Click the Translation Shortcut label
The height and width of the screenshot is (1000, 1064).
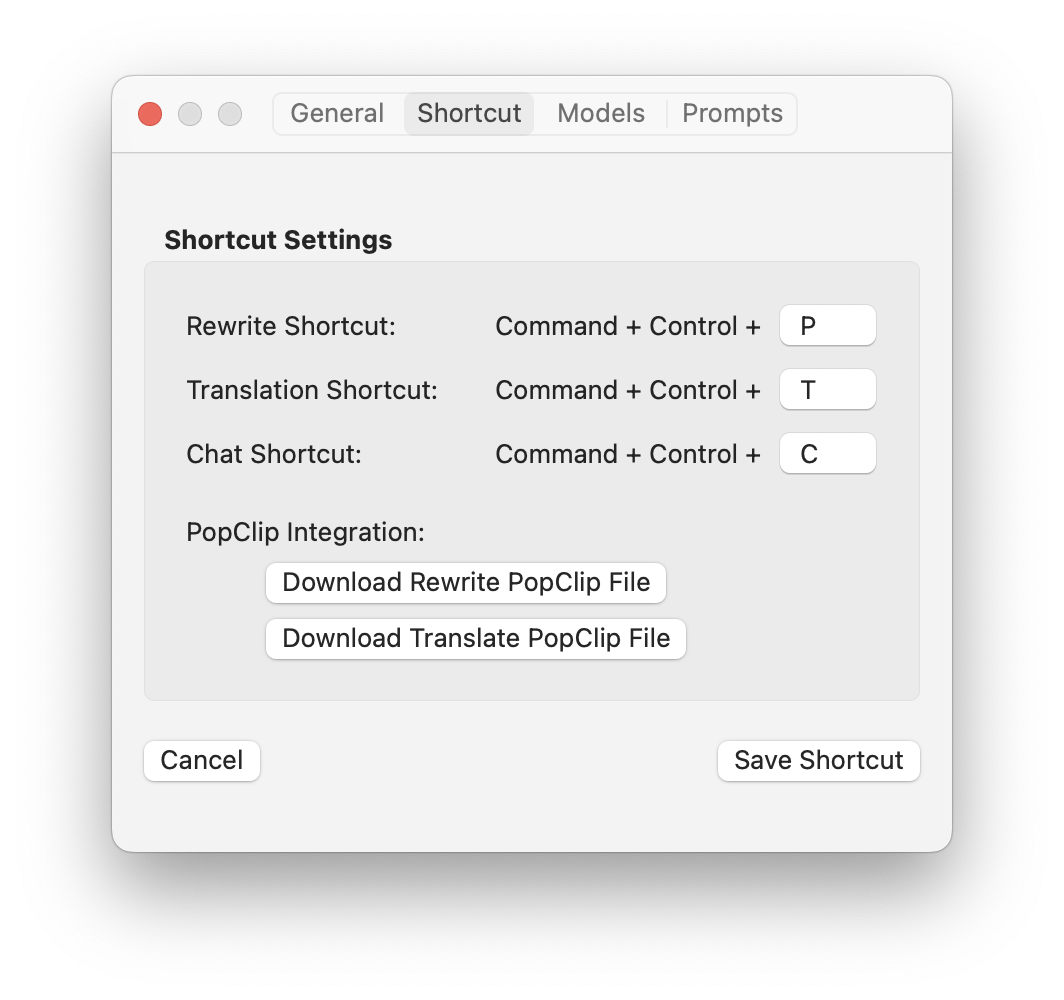[x=312, y=391]
